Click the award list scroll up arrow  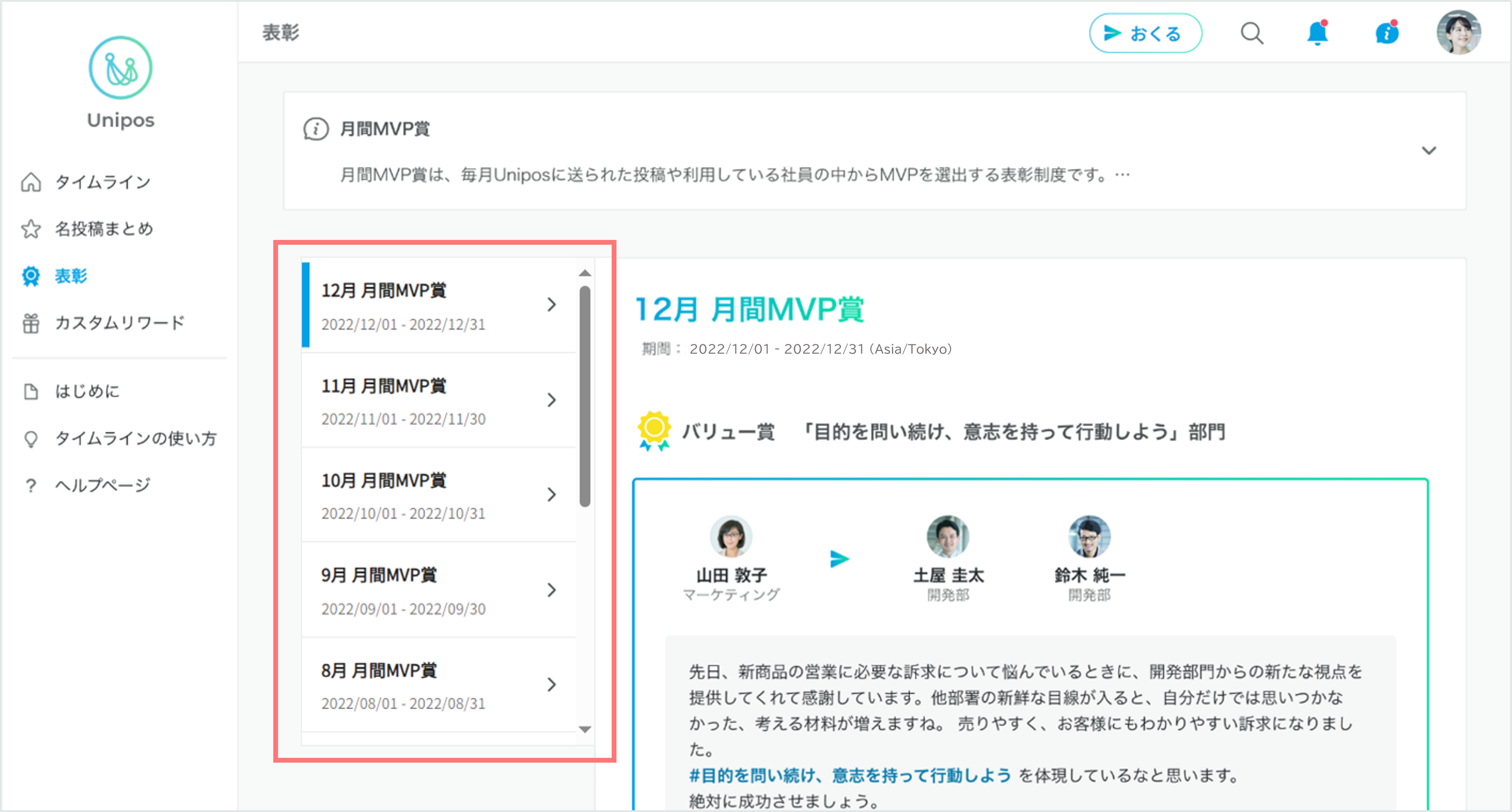coord(585,273)
